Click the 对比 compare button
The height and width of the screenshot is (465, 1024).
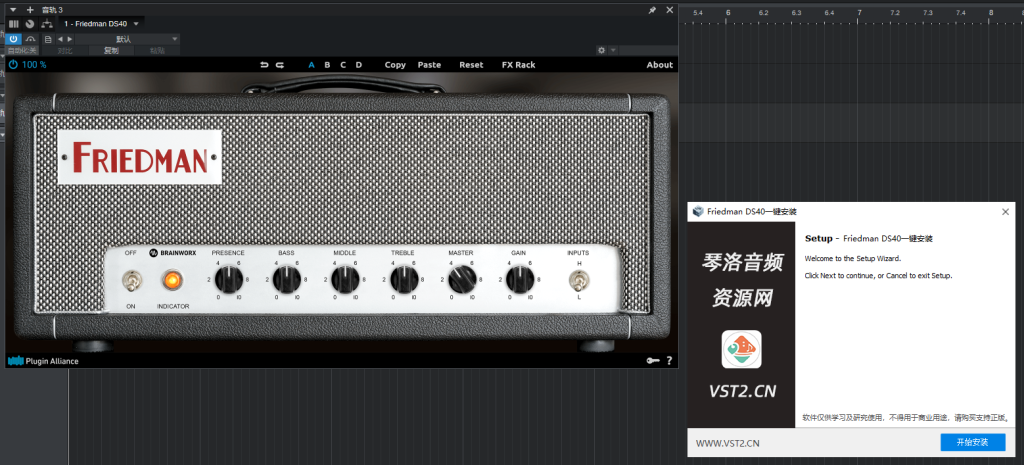[65, 50]
